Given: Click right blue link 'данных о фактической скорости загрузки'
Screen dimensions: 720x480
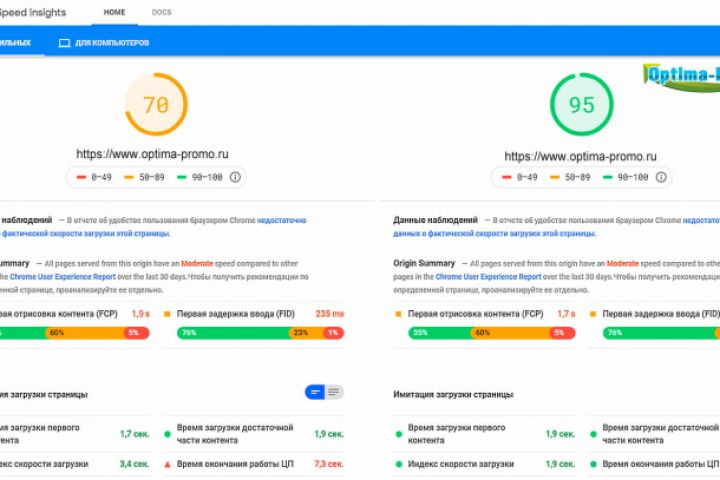Looking at the screenshot, I should coord(494,234).
